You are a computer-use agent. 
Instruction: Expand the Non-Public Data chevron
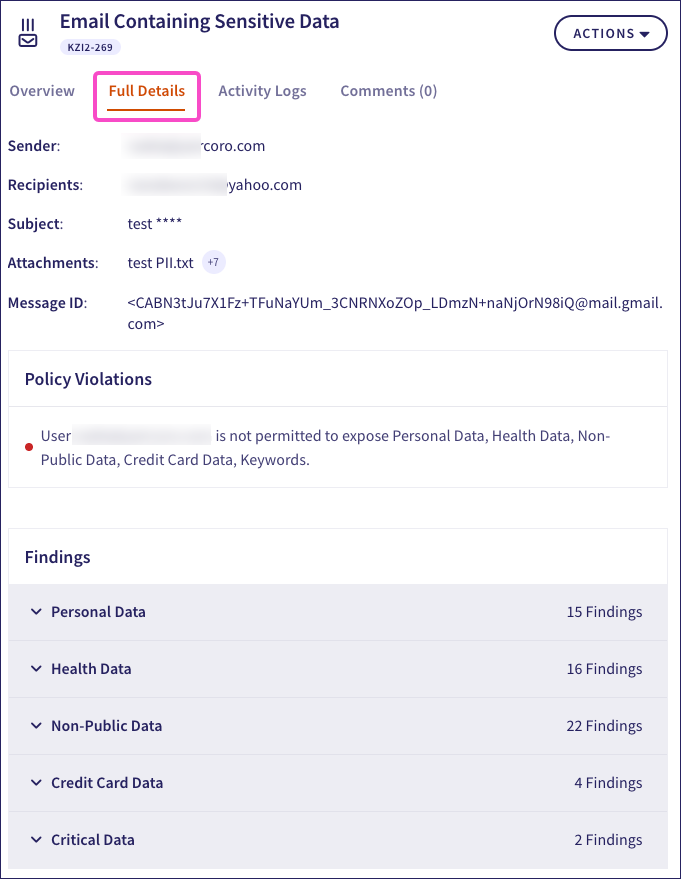pyautogui.click(x=36, y=726)
